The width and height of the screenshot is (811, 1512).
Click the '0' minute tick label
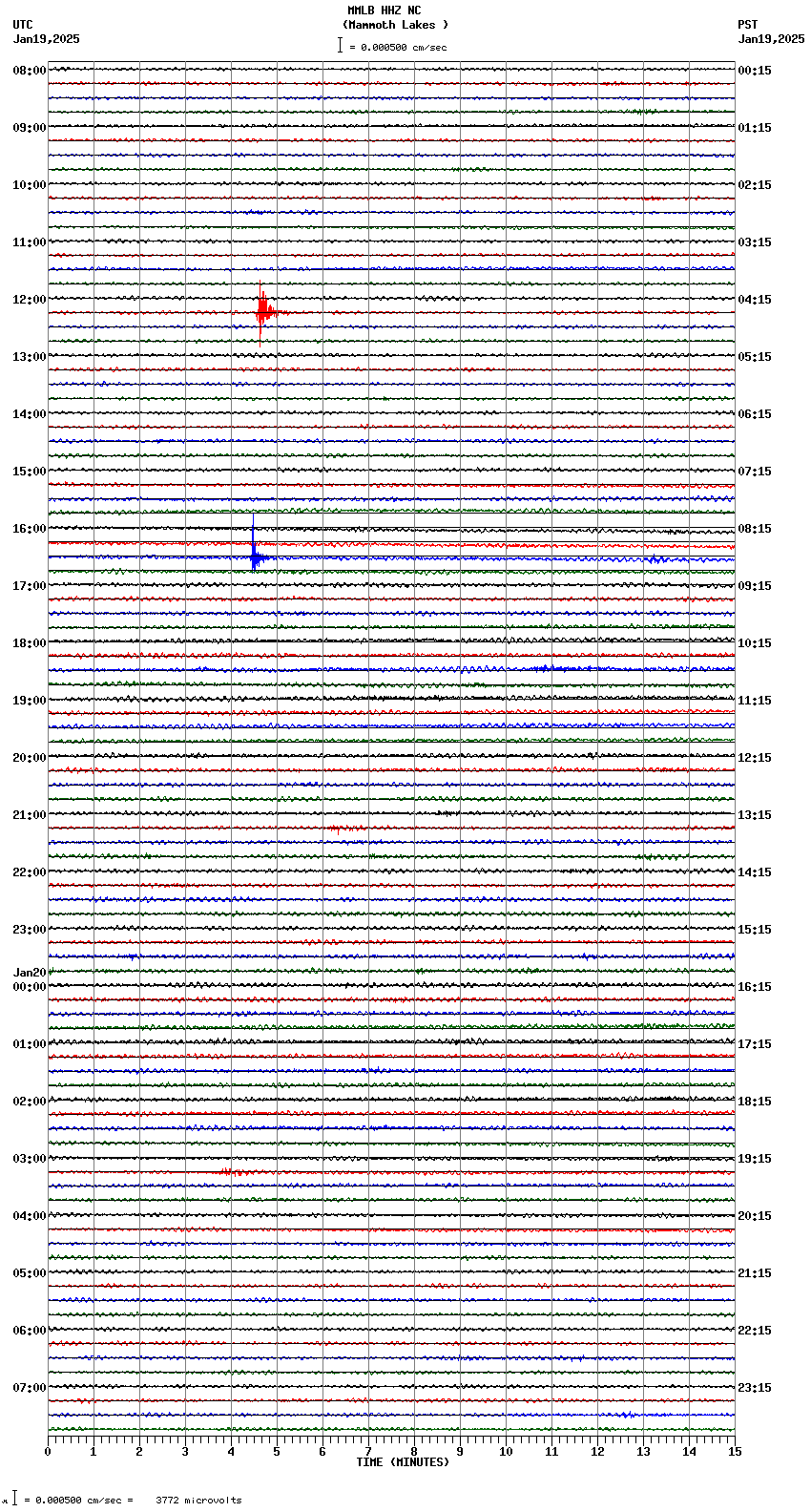tap(48, 1452)
